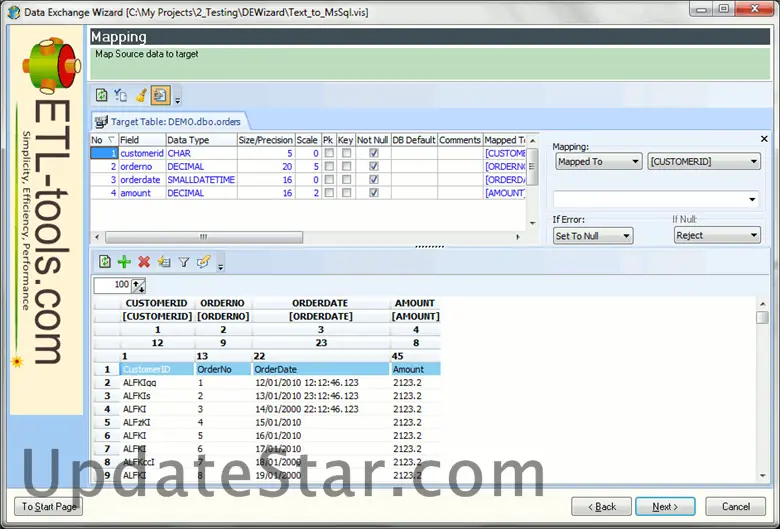Screen dimensions: 780x529
Task: Click the Scale column header
Action: point(308,140)
